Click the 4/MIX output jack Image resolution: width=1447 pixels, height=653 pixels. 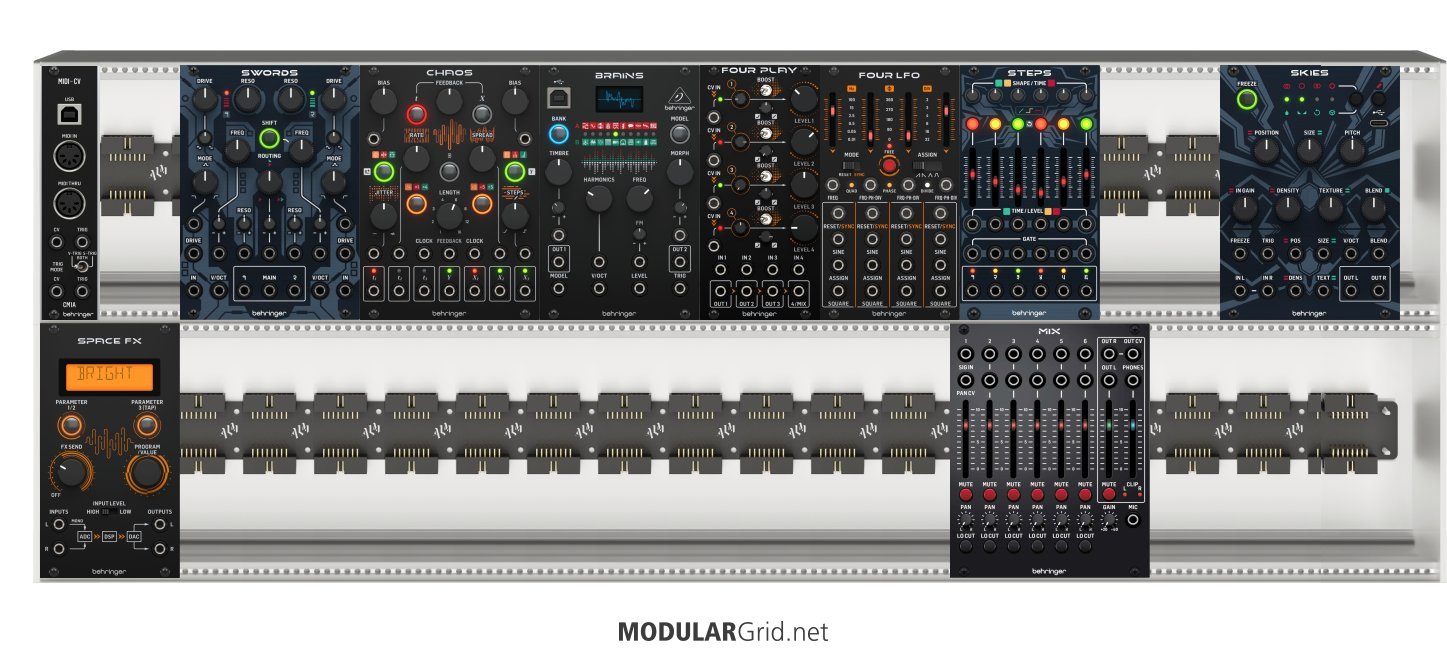799,291
